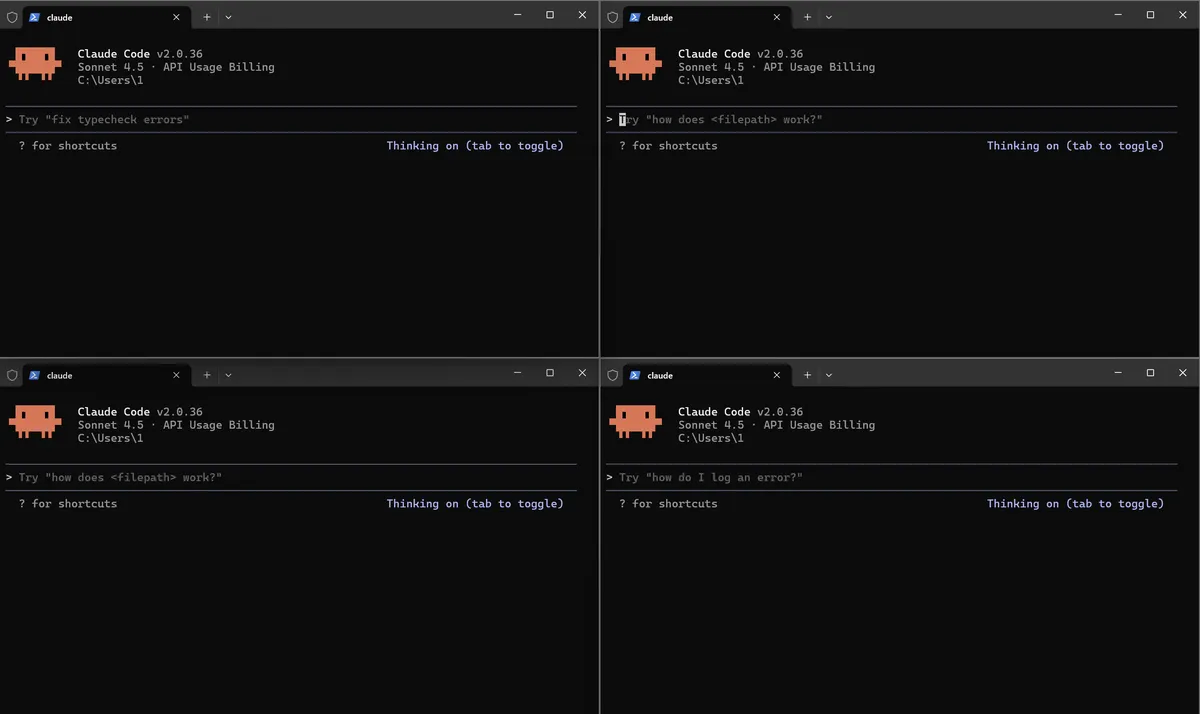Toggle "Thinking on" in the bottom-left terminal
The image size is (1200, 714).
(475, 504)
